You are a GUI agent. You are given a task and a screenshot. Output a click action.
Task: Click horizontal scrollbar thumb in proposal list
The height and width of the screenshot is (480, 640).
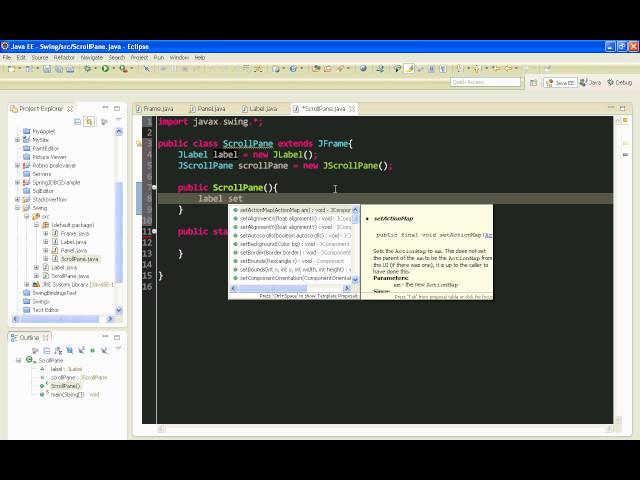point(273,288)
